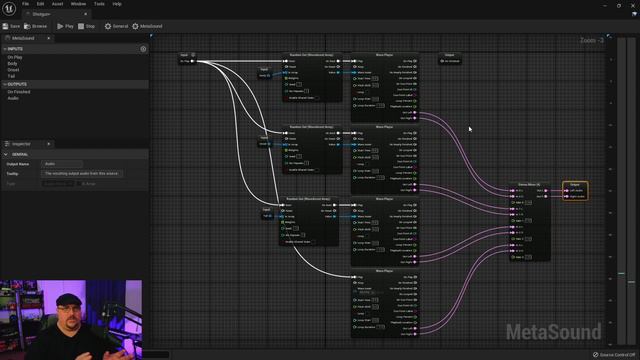
Task: Click Out Right pin of bottom Wave Player
Action: click(x=415, y=334)
